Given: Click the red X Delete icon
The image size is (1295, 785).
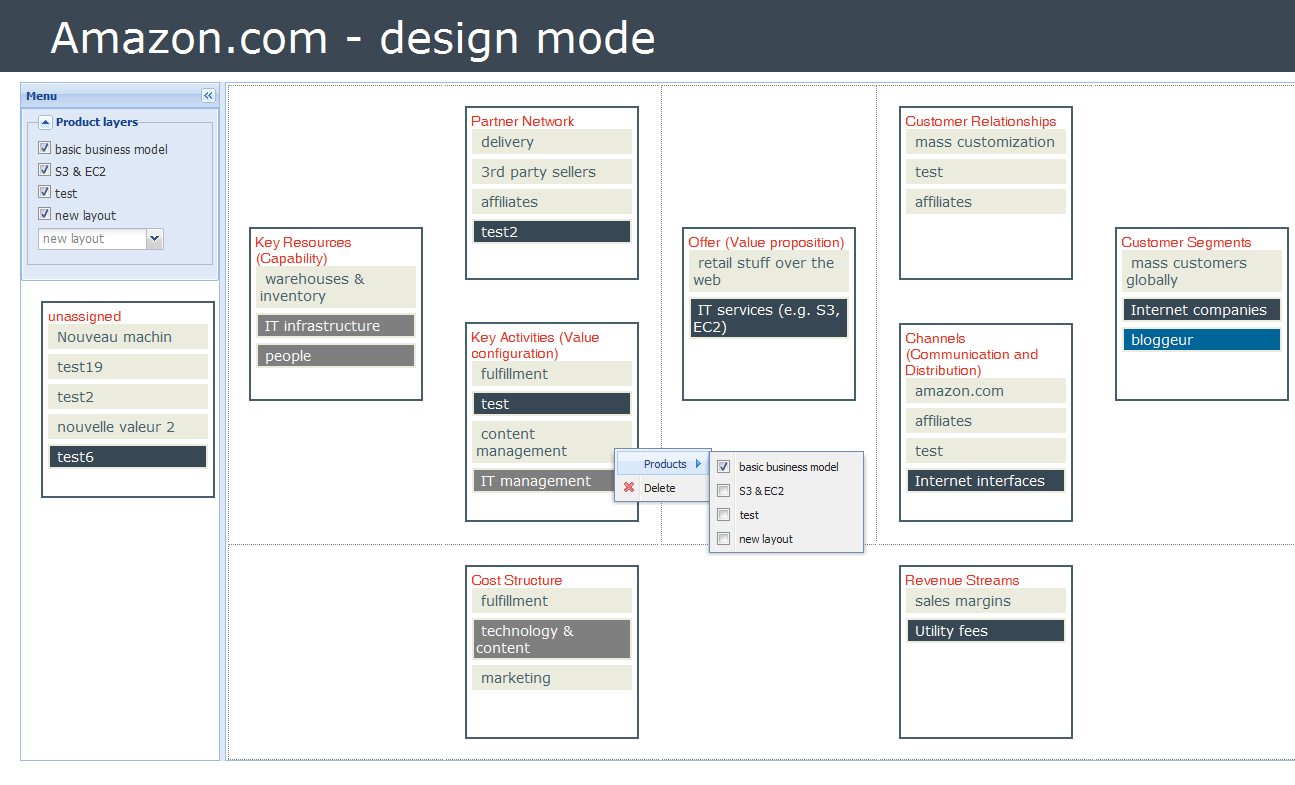Looking at the screenshot, I should (629, 488).
